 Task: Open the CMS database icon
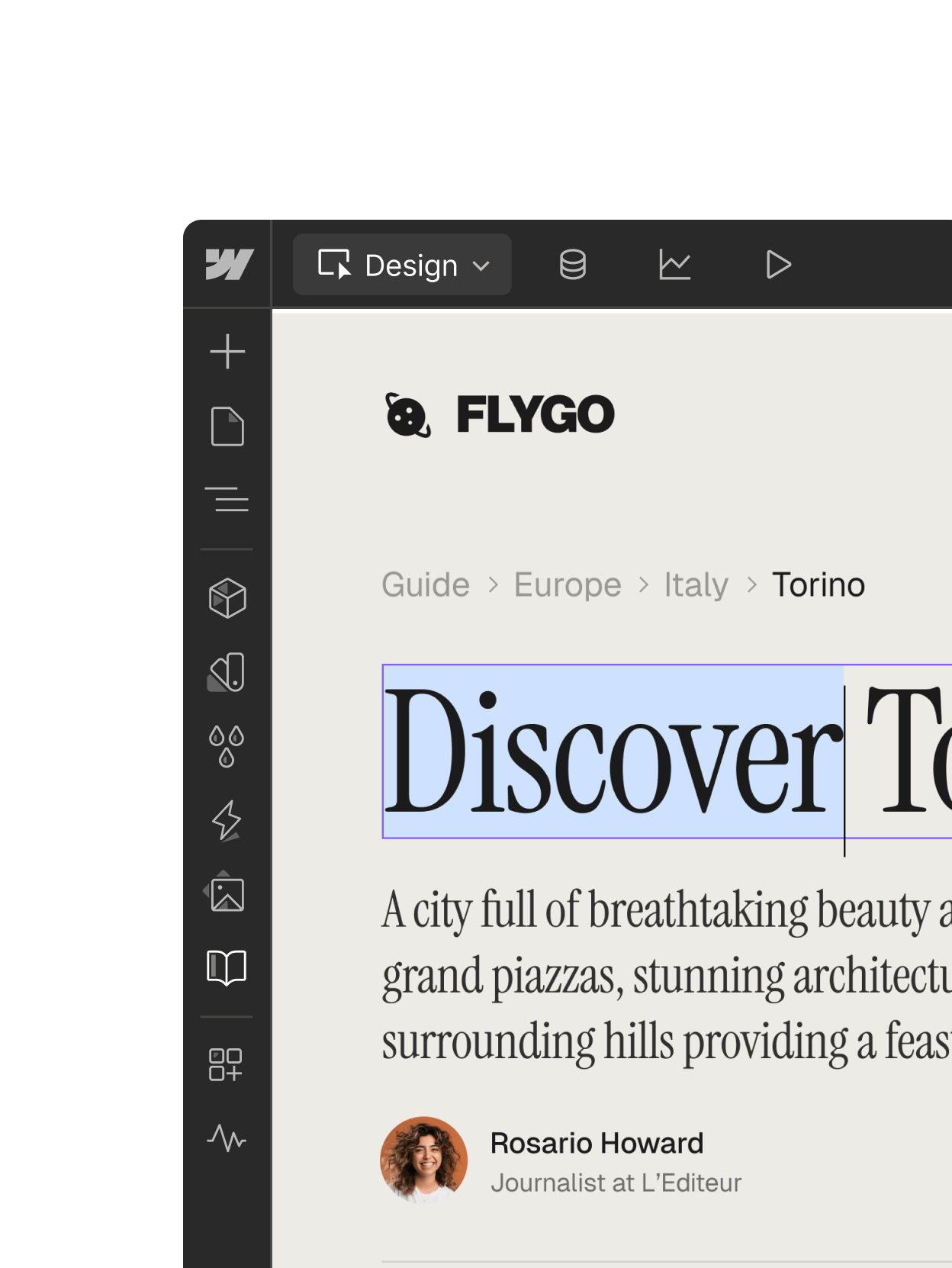tap(572, 265)
